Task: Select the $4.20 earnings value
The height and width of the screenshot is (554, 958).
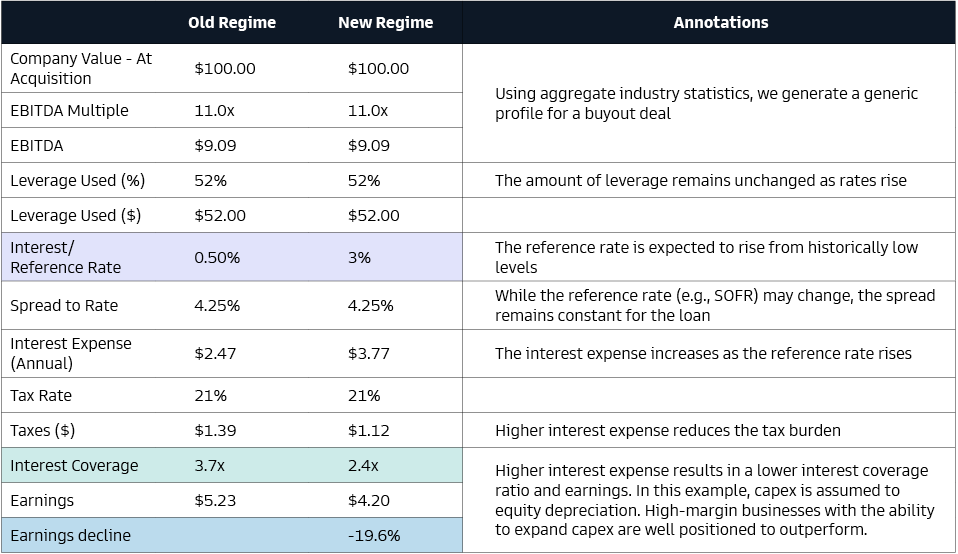Action: pyautogui.click(x=369, y=501)
